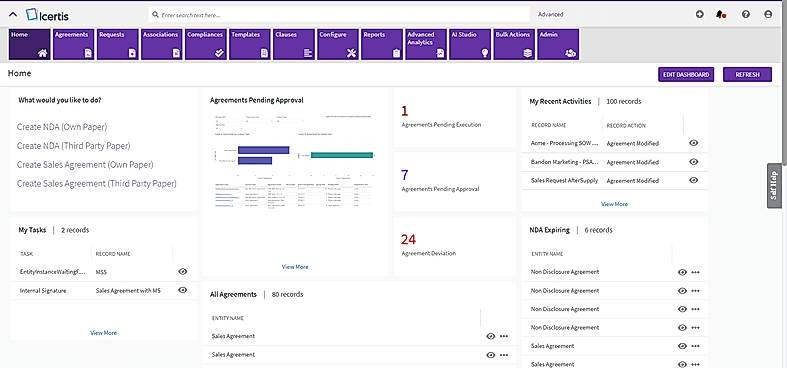Go to the Home tile
The height and width of the screenshot is (368, 787).
click(30, 44)
